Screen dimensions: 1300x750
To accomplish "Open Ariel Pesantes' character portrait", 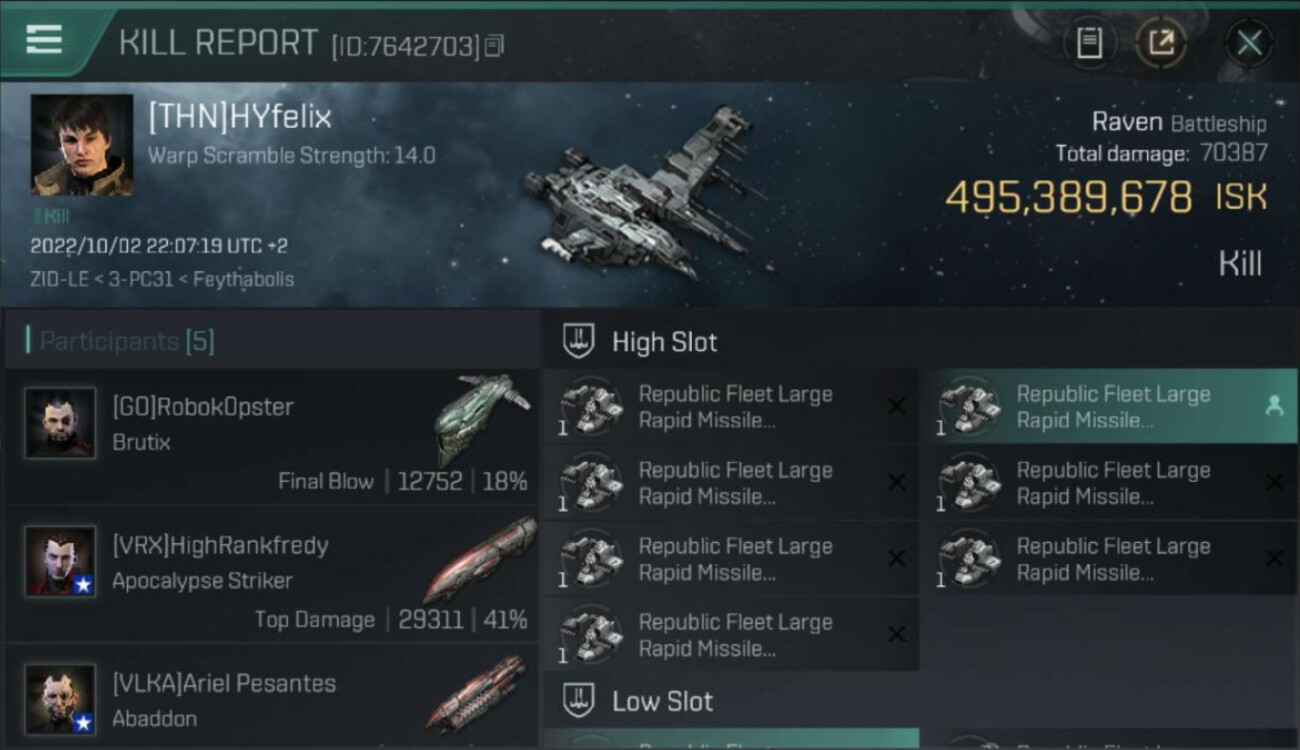I will 60,699.
